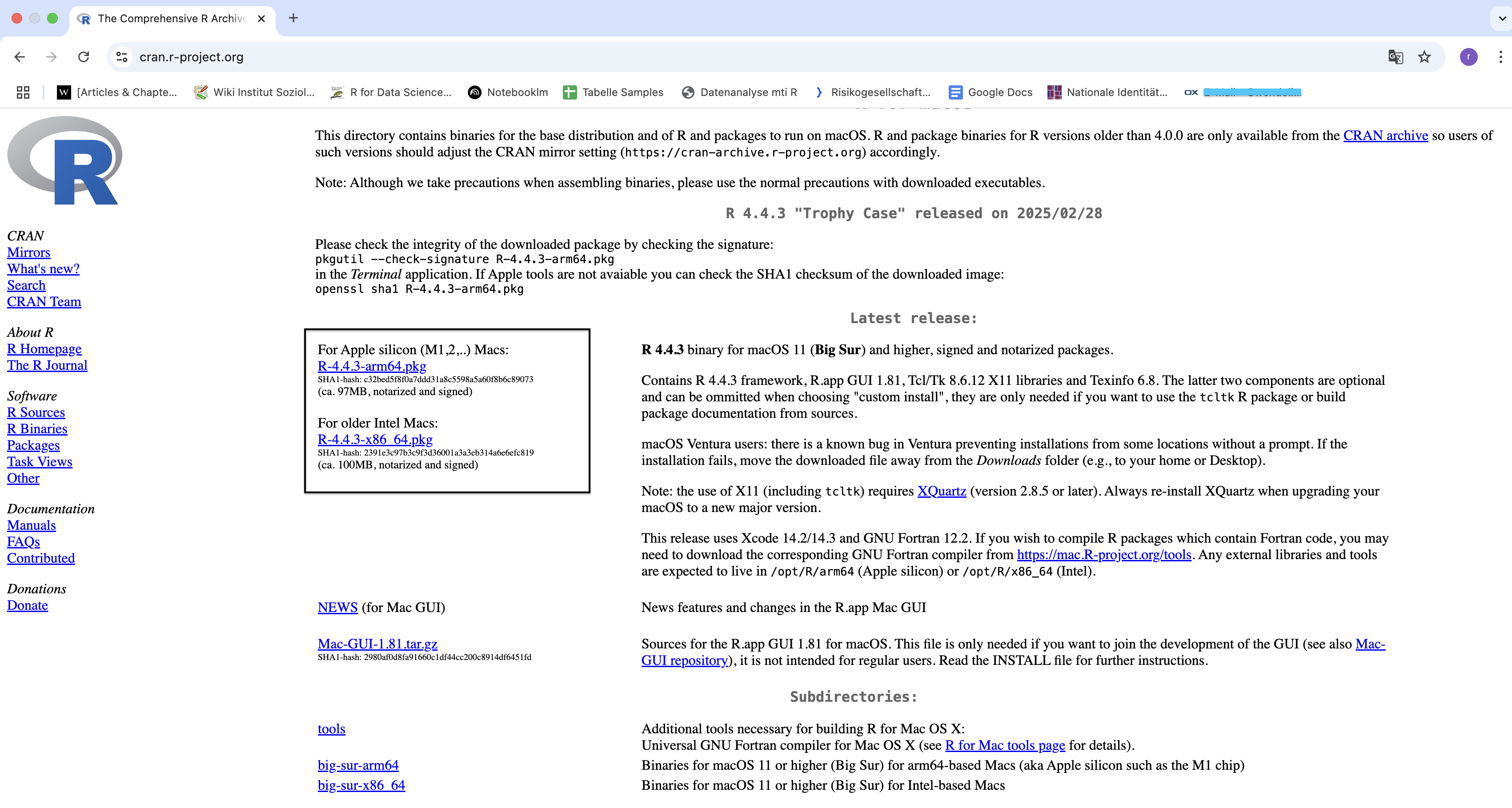The image size is (1512, 808).
Task: Follow the CRAN archive link
Action: 1385,136
